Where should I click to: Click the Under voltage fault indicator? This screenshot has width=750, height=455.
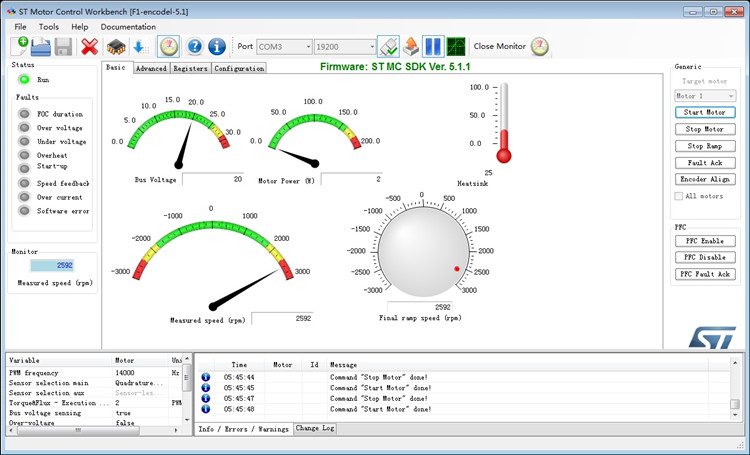coord(24,142)
